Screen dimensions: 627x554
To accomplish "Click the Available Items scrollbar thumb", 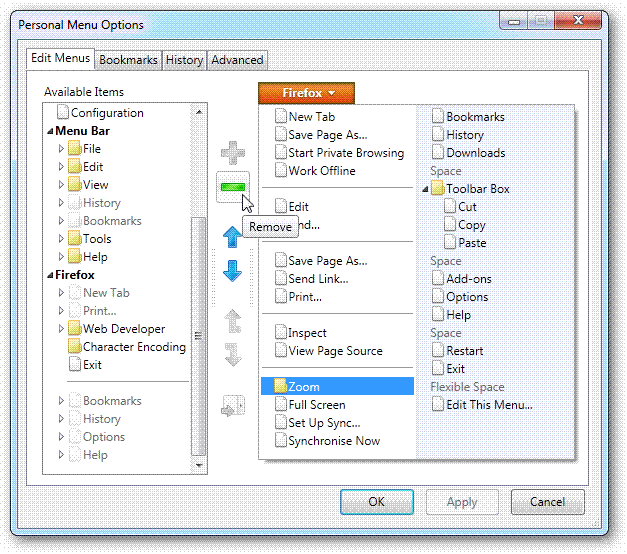I will (199, 336).
